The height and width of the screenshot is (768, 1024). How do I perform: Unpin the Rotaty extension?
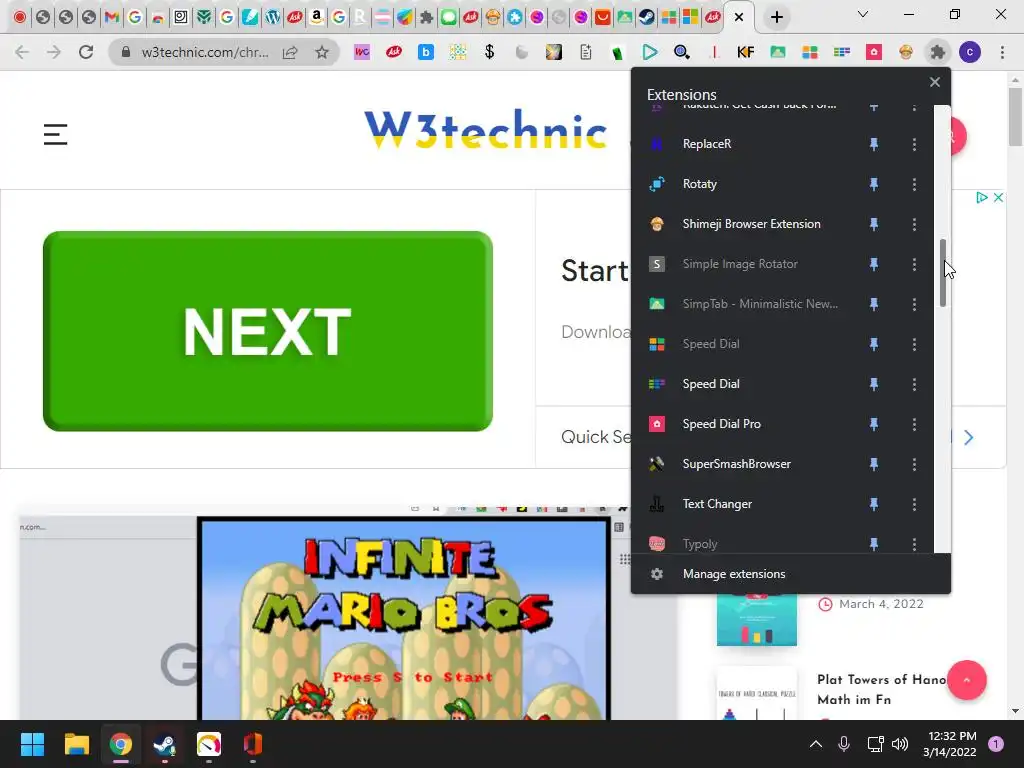[874, 184]
